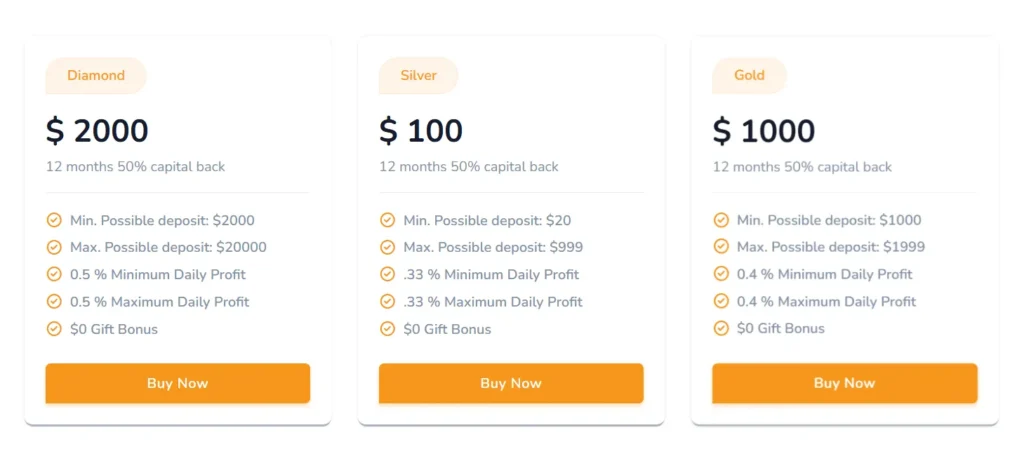Click checkmark icon next to 0.5 % Minimum Daily Profit

point(54,274)
